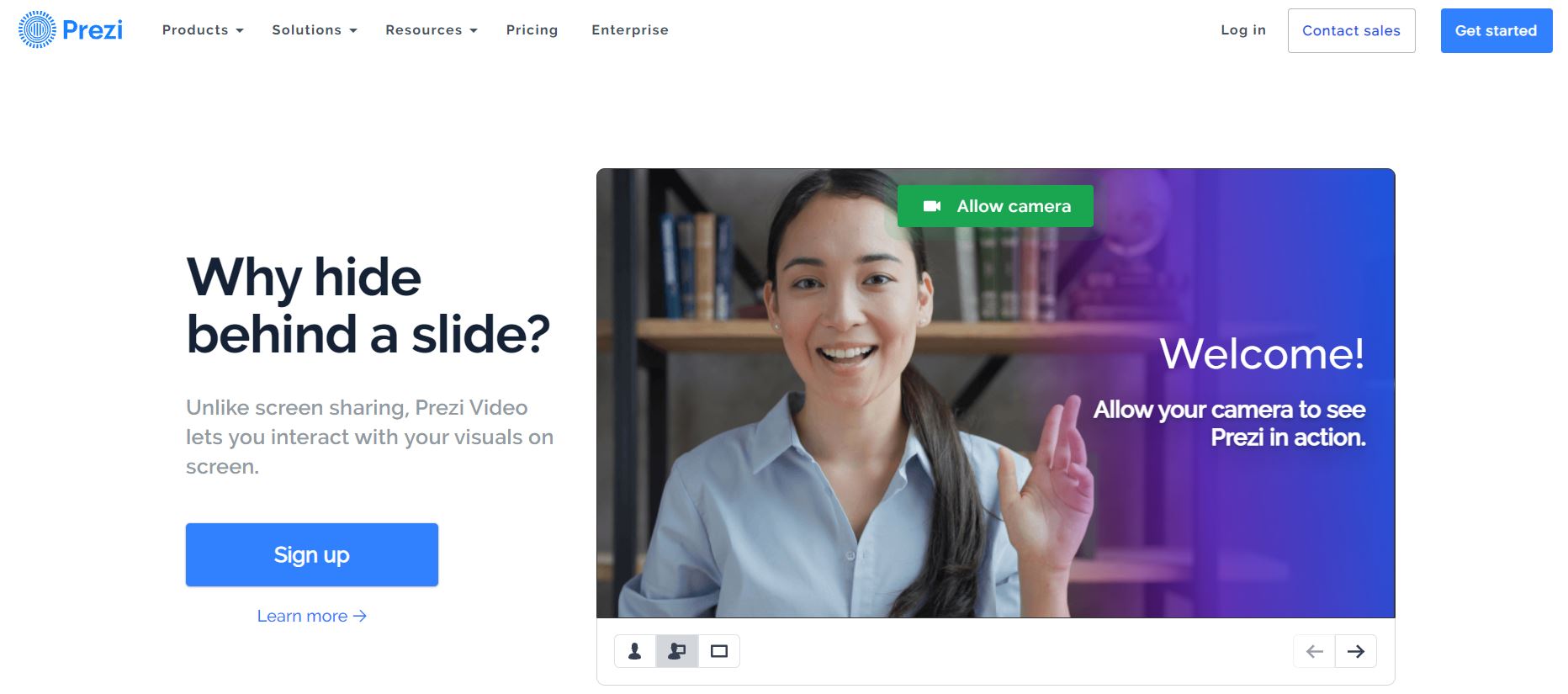Select presenter-only view icon
The height and width of the screenshot is (694, 1568).
[635, 651]
